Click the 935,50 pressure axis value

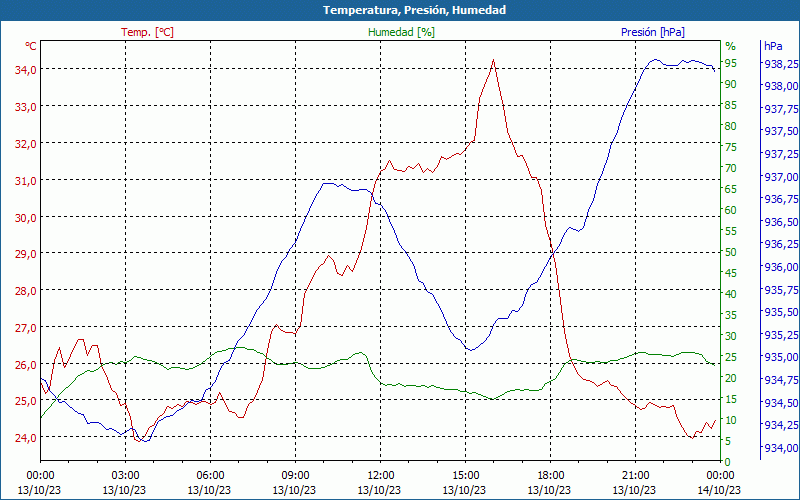click(781, 312)
